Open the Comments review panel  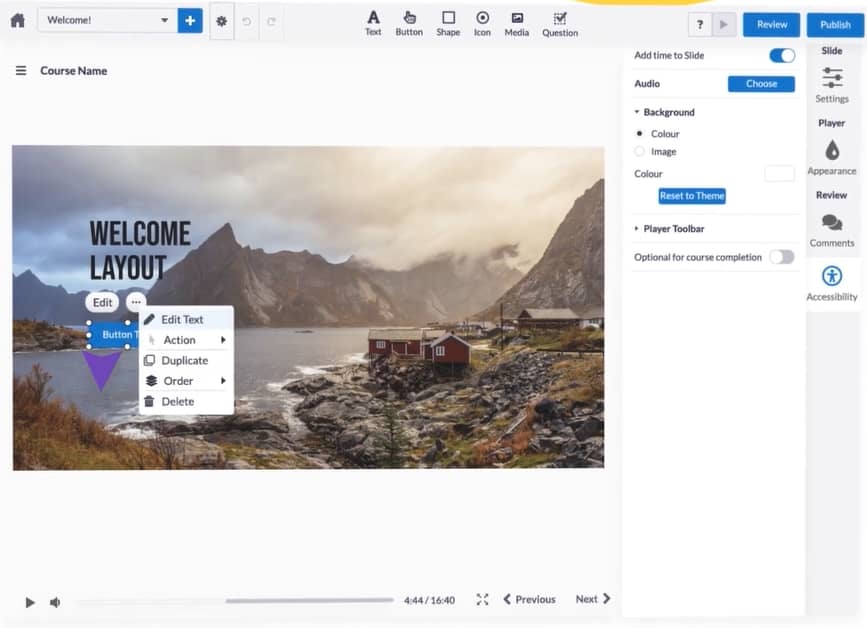[x=832, y=229]
